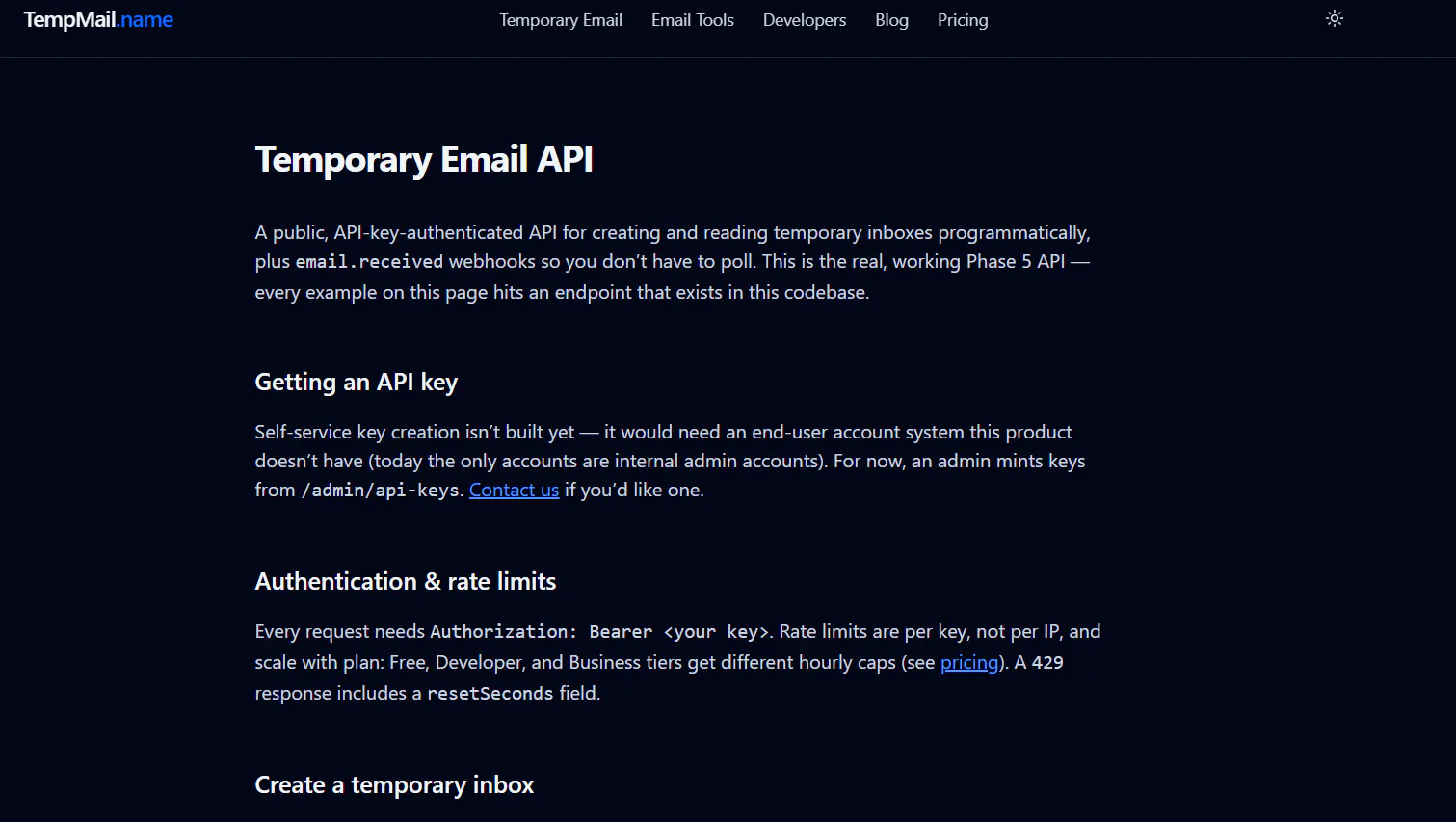The width and height of the screenshot is (1456, 822).
Task: Select the email.received code text
Action: click(369, 262)
